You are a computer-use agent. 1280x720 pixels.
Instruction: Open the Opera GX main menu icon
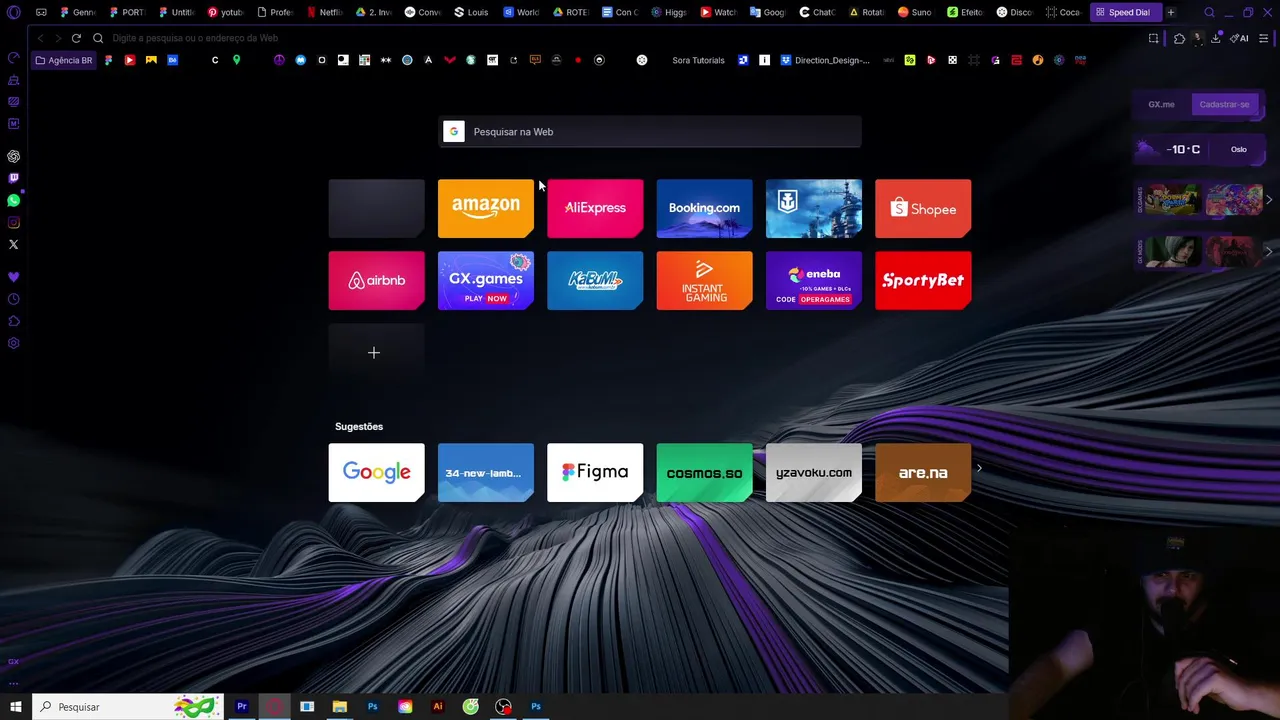[x=14, y=13]
